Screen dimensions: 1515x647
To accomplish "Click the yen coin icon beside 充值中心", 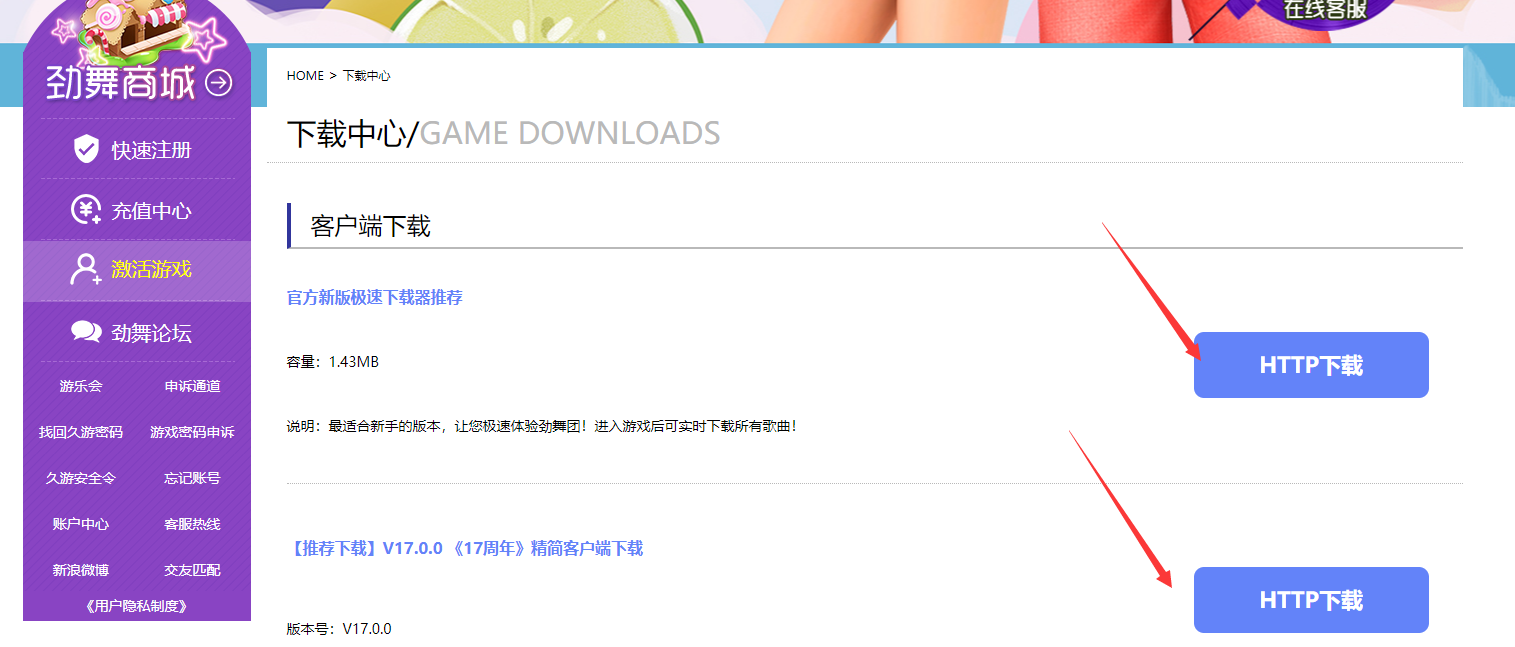I will pos(86,210).
